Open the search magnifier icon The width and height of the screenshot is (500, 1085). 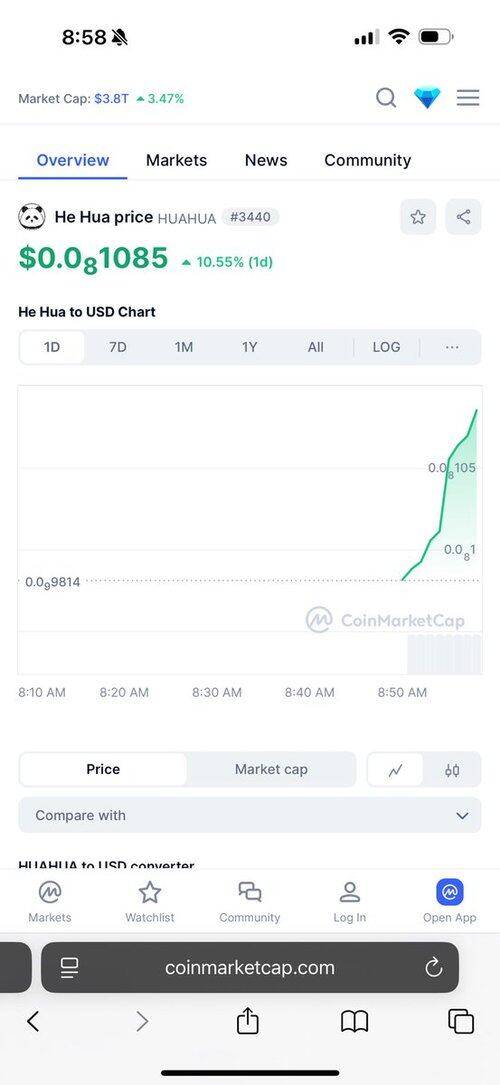386,98
